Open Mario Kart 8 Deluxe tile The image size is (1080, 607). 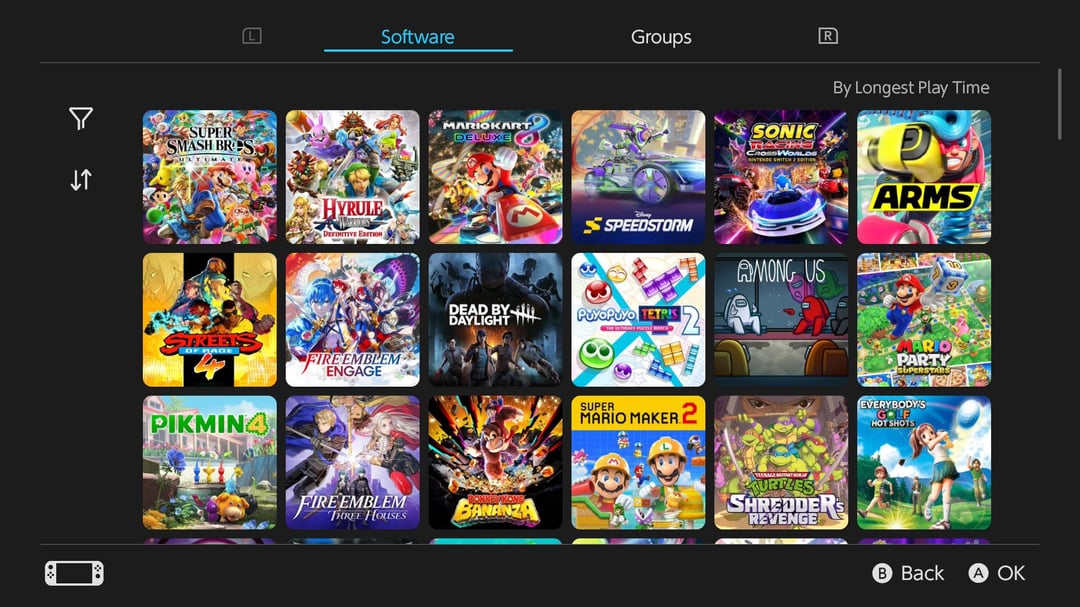click(x=495, y=177)
